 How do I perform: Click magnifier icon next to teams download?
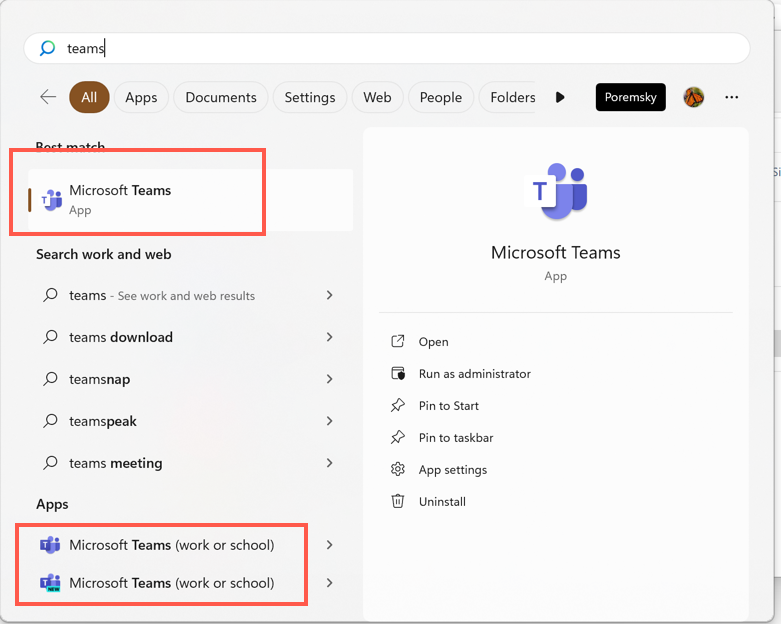(x=50, y=337)
